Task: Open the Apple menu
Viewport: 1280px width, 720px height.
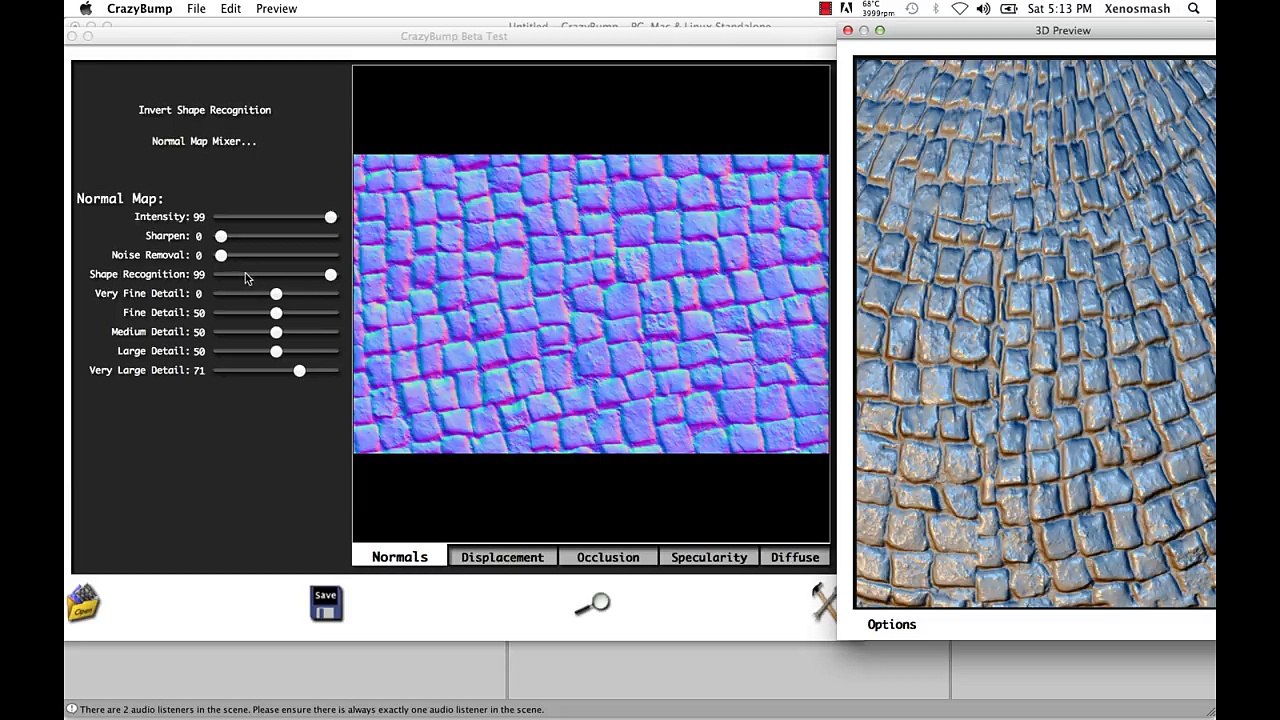Action: pos(86,8)
